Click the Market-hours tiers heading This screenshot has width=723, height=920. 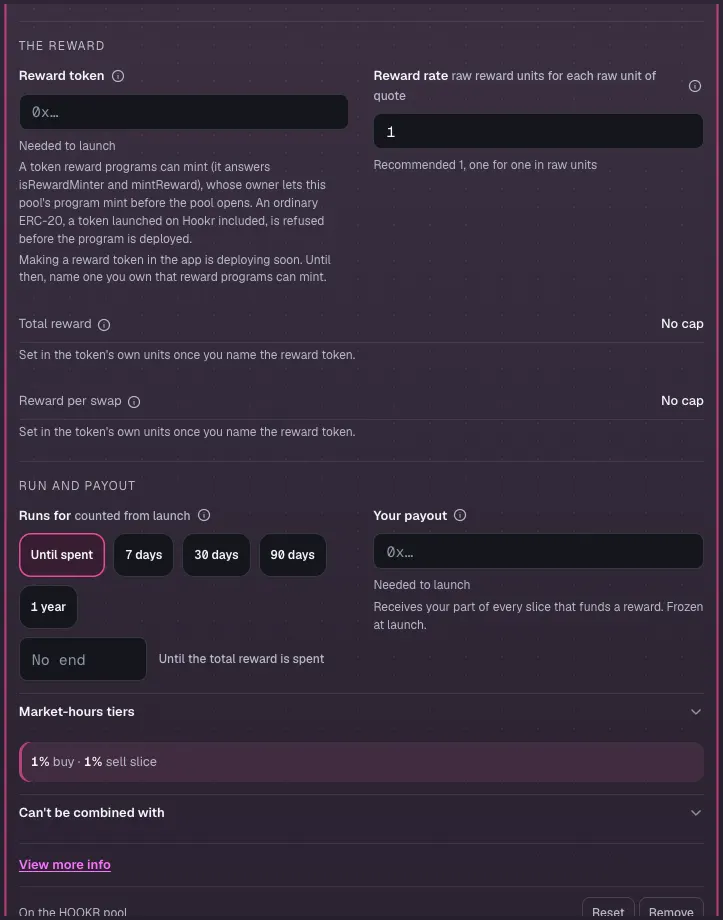[x=77, y=712]
